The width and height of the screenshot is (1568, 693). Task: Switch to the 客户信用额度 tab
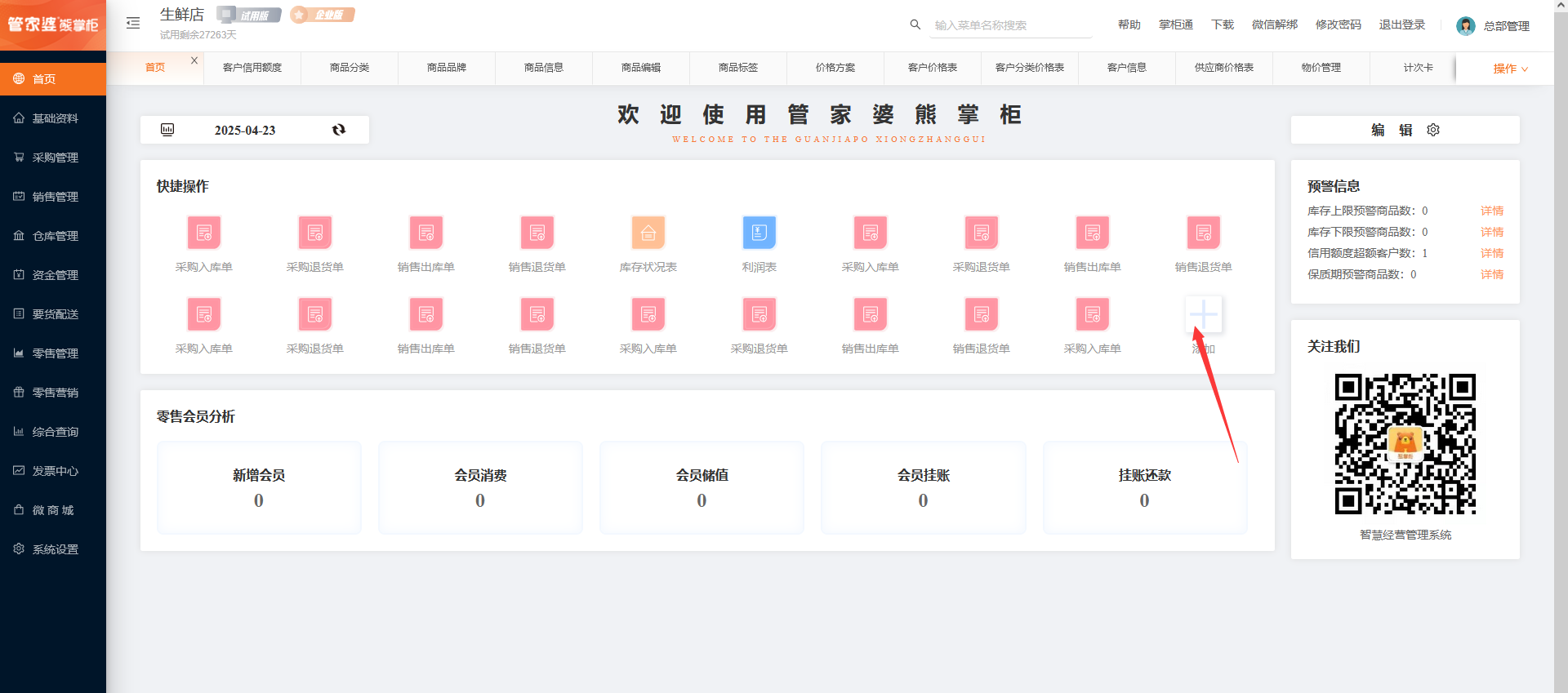[252, 68]
